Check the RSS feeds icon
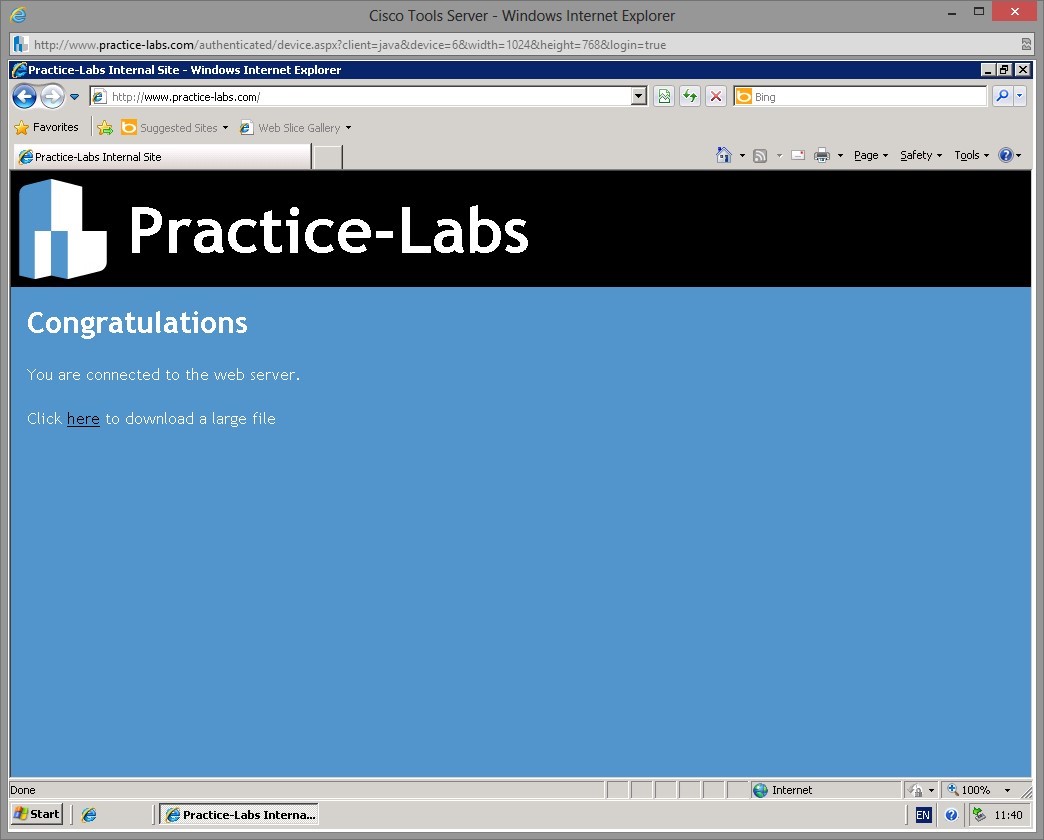 (760, 155)
